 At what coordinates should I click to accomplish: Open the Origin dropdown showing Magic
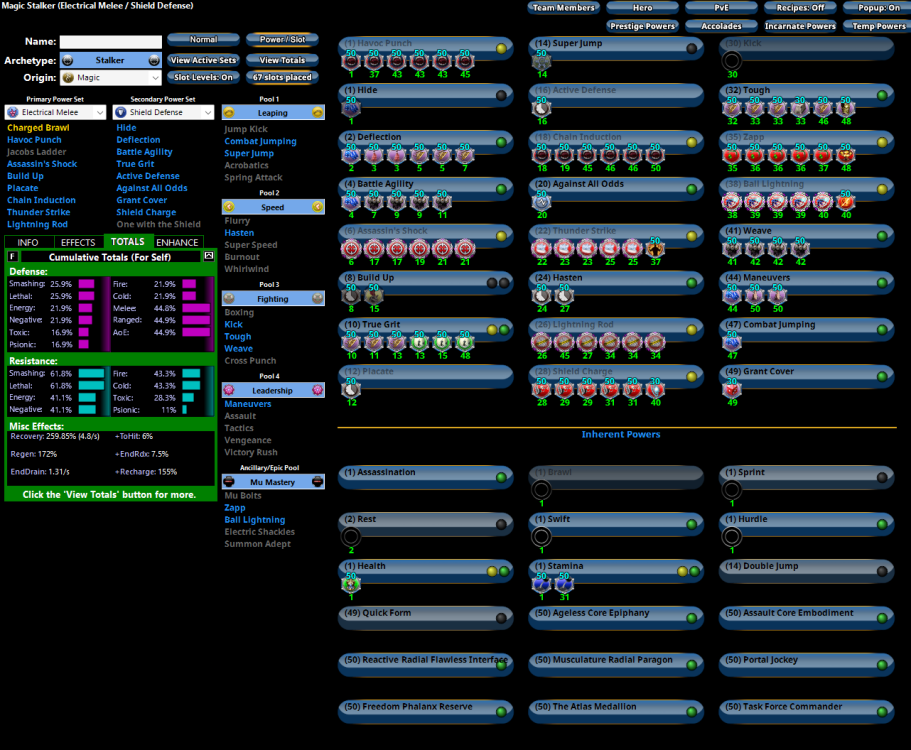point(109,77)
